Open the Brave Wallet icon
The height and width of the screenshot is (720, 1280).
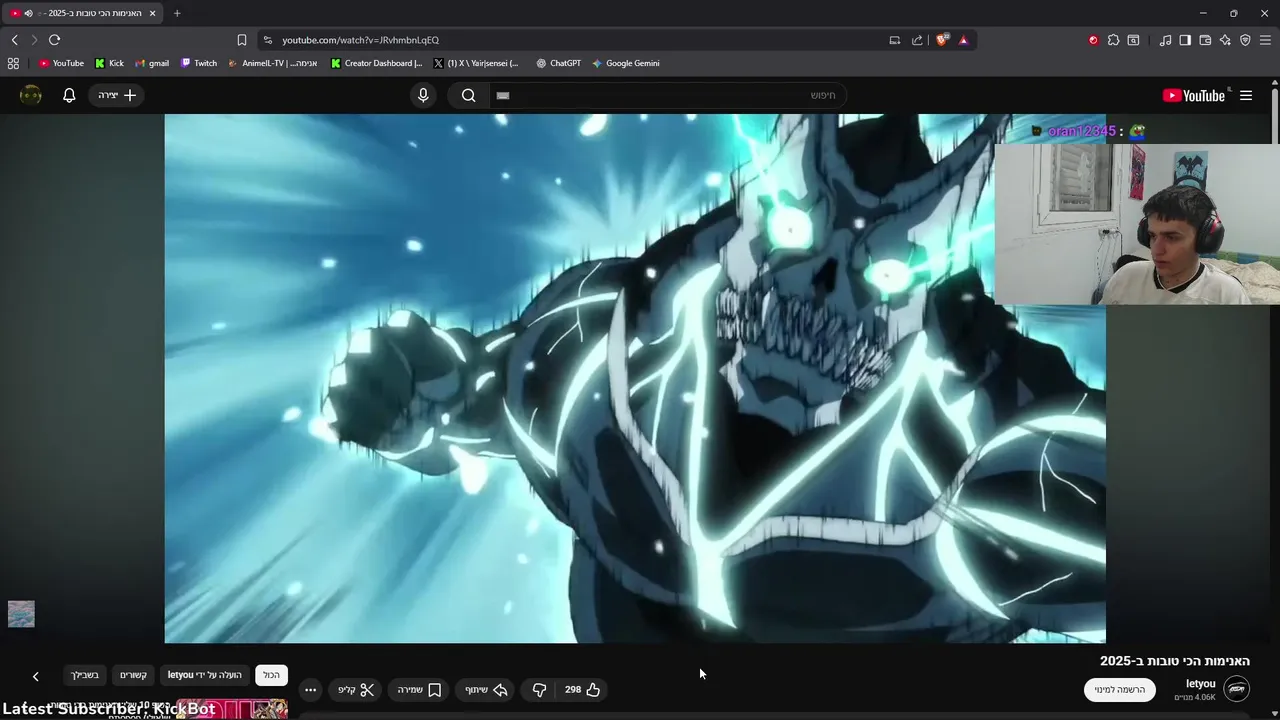(1205, 40)
